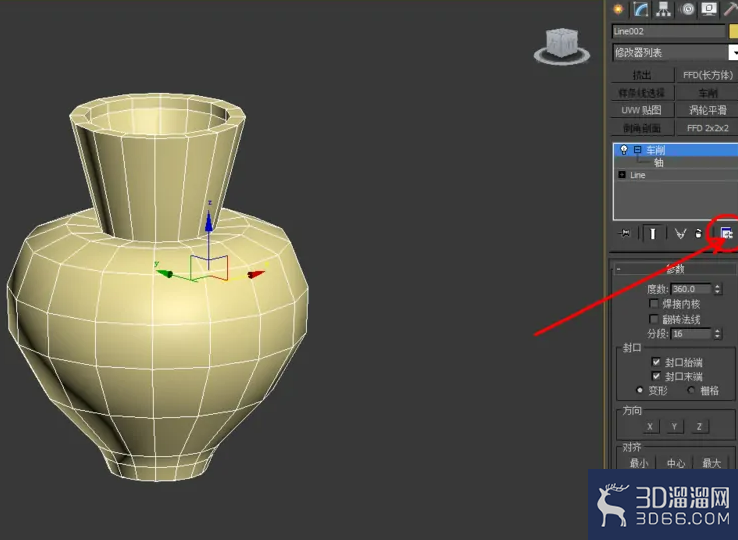Select the 栅格 radio button
Screen dimensions: 738x540
[691, 390]
